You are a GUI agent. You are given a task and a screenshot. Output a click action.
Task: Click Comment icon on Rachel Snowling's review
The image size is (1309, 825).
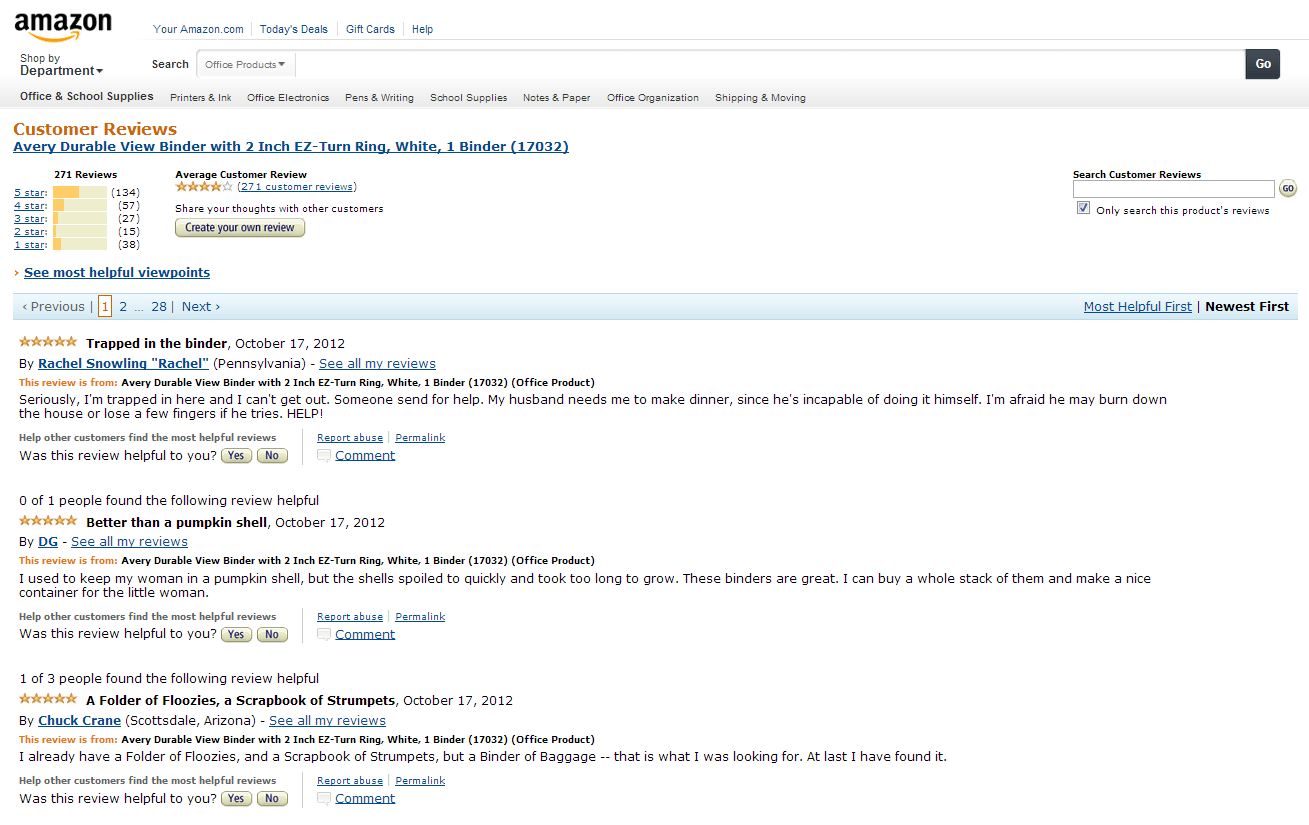324,456
